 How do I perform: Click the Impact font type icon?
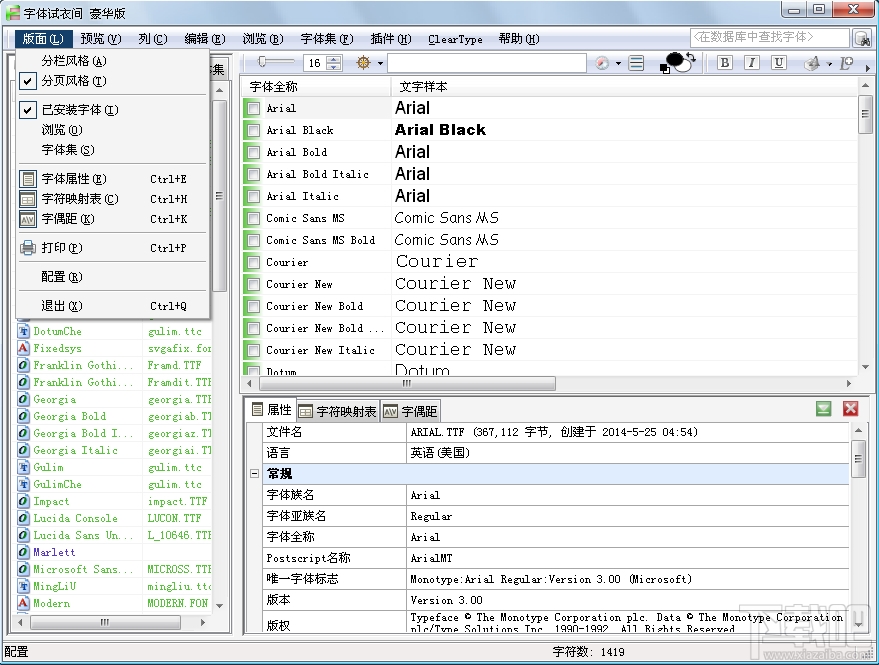23,501
